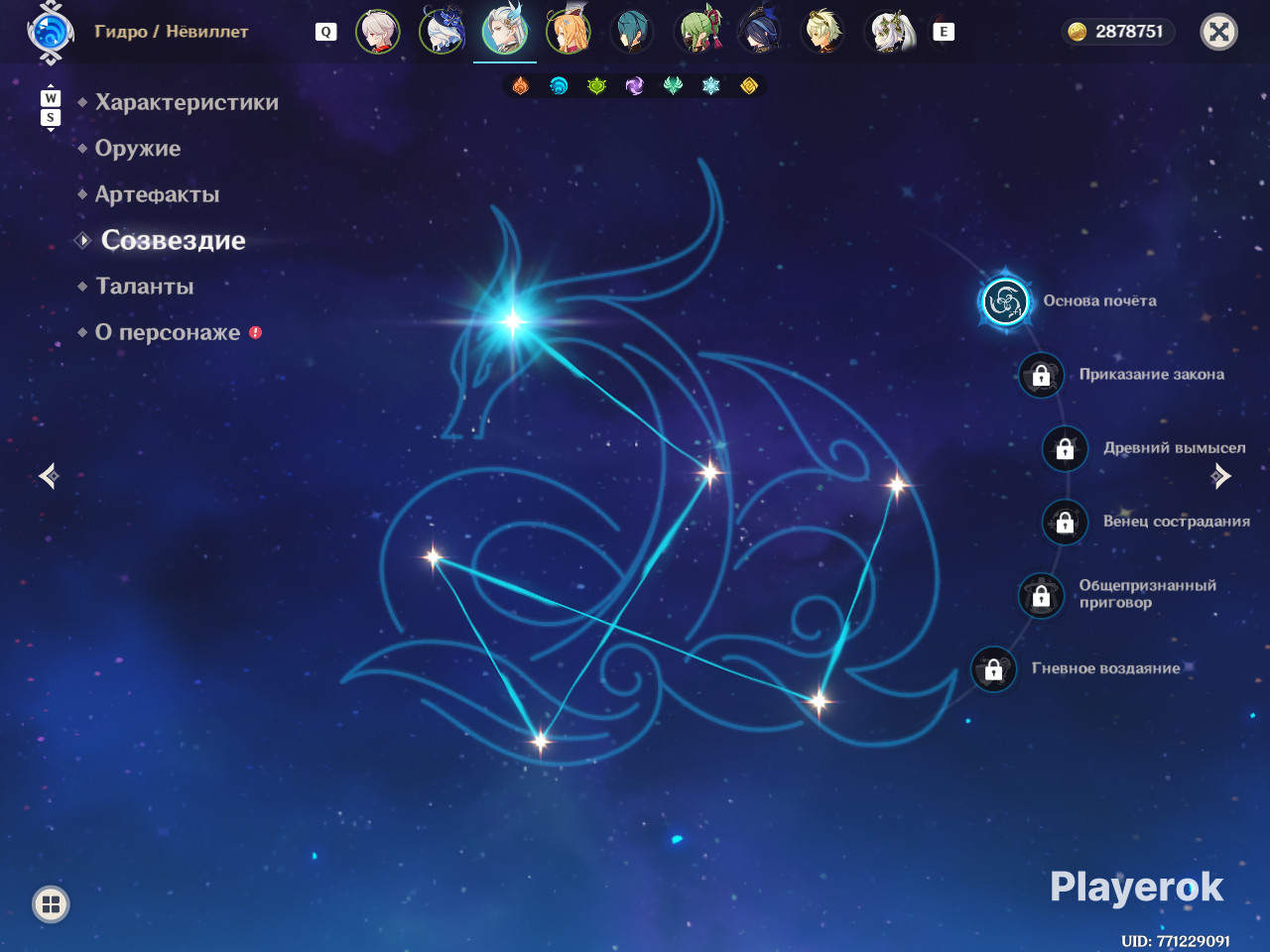Switch to the Таланты section

(x=145, y=287)
